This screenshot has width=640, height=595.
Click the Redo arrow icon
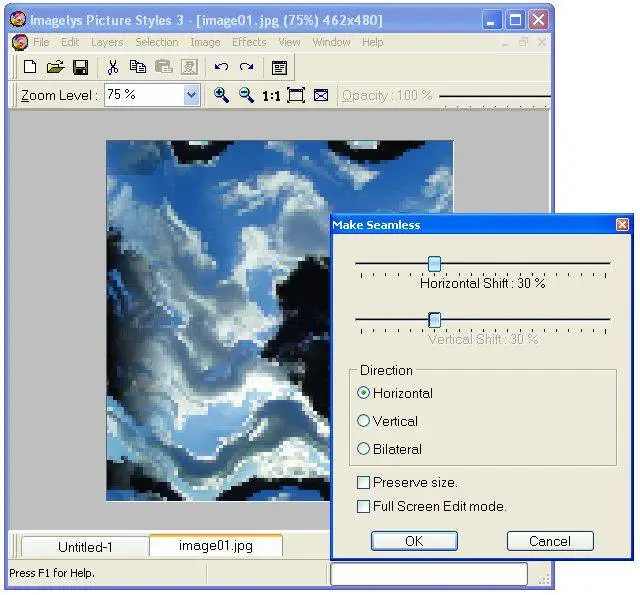point(247,67)
